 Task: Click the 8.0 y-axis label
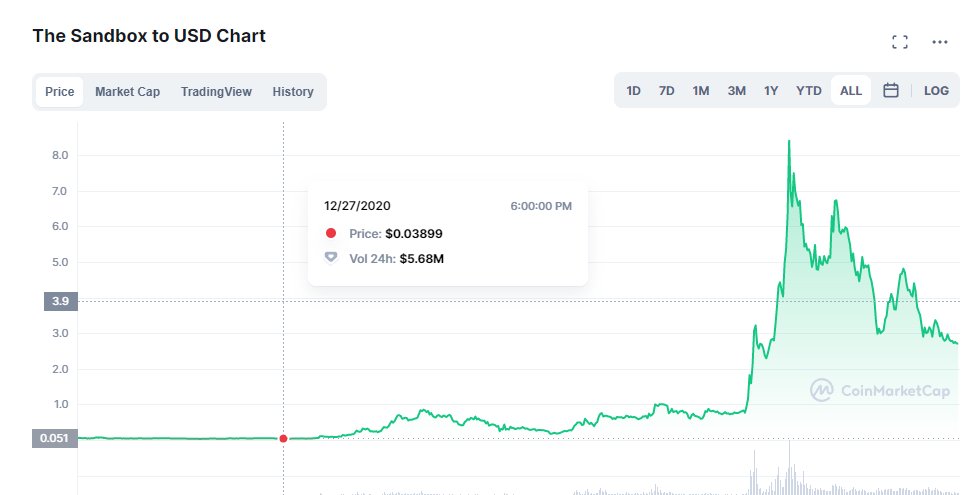pyautogui.click(x=60, y=155)
